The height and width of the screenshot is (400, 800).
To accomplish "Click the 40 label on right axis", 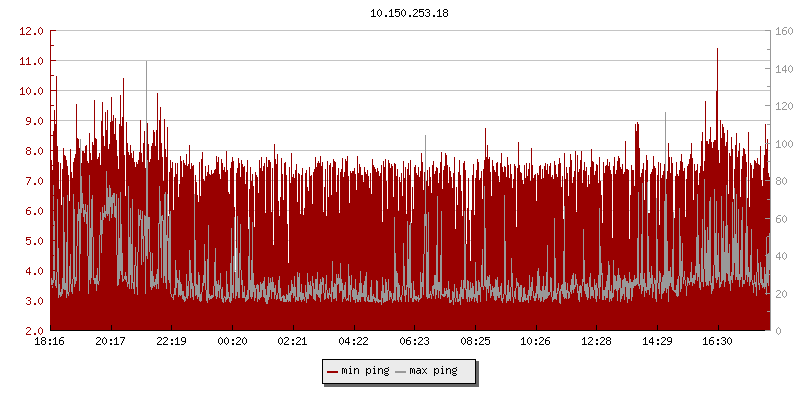I will (781, 256).
